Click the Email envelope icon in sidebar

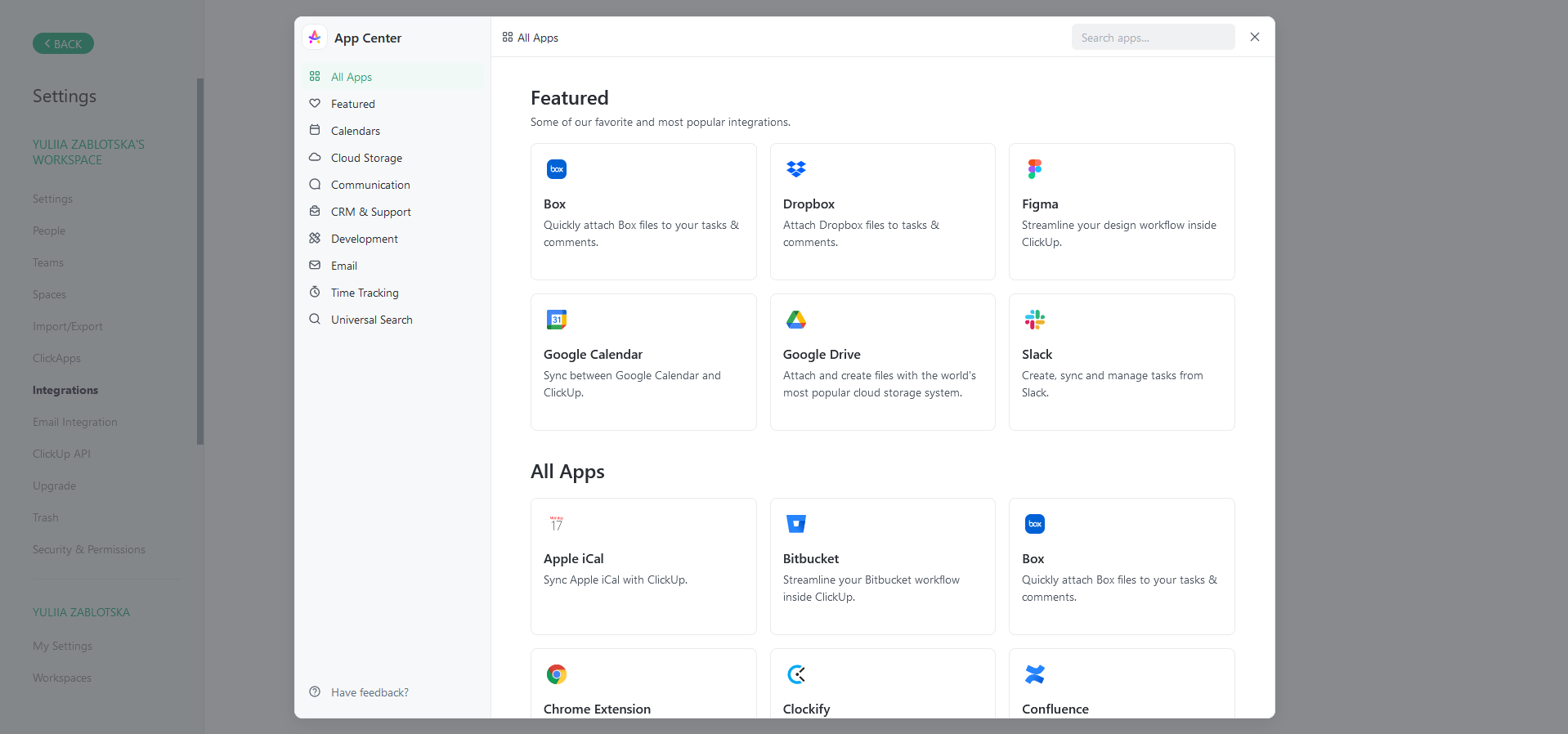click(x=315, y=266)
